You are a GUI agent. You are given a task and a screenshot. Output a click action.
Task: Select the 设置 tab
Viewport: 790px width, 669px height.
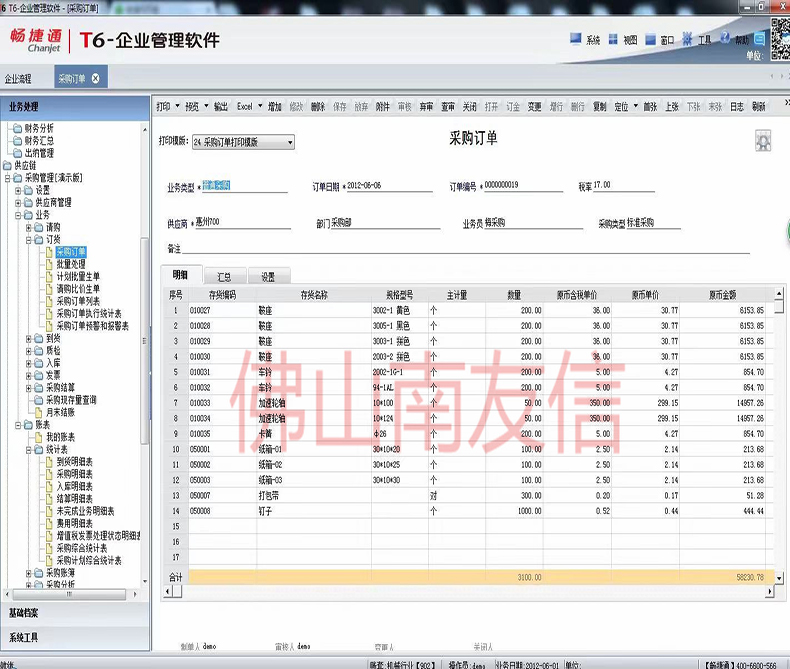[269, 277]
